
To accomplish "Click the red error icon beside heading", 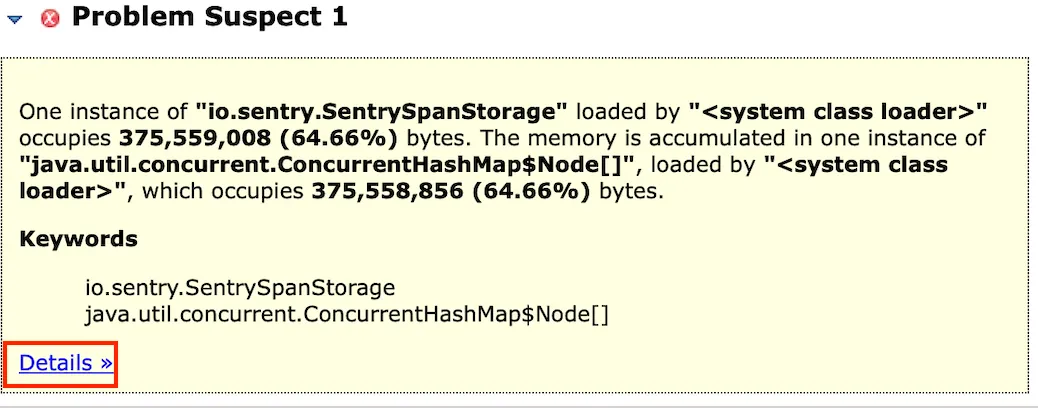I will coord(49,19).
